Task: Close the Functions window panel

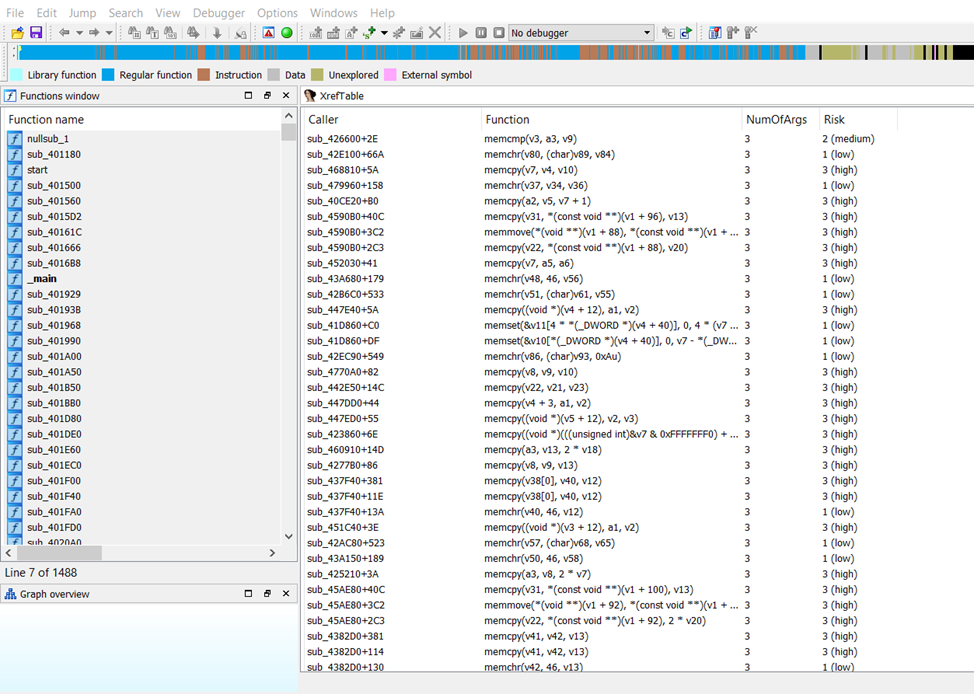Action: click(x=286, y=96)
